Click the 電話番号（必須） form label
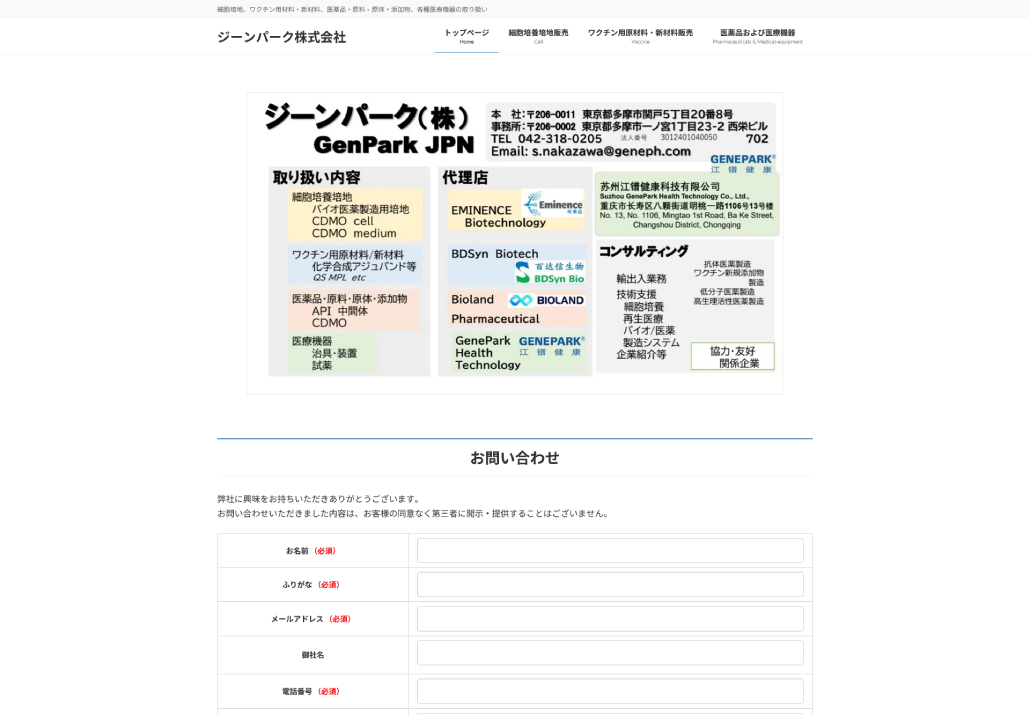The image size is (1030, 715). [x=311, y=691]
